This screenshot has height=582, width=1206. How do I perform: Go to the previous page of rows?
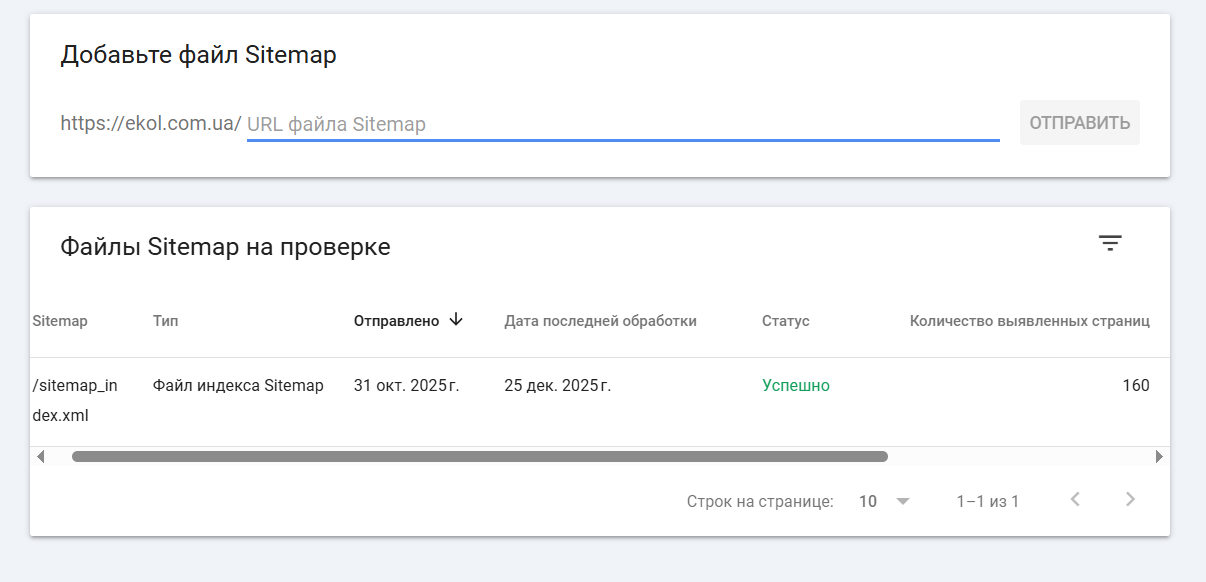(x=1075, y=500)
